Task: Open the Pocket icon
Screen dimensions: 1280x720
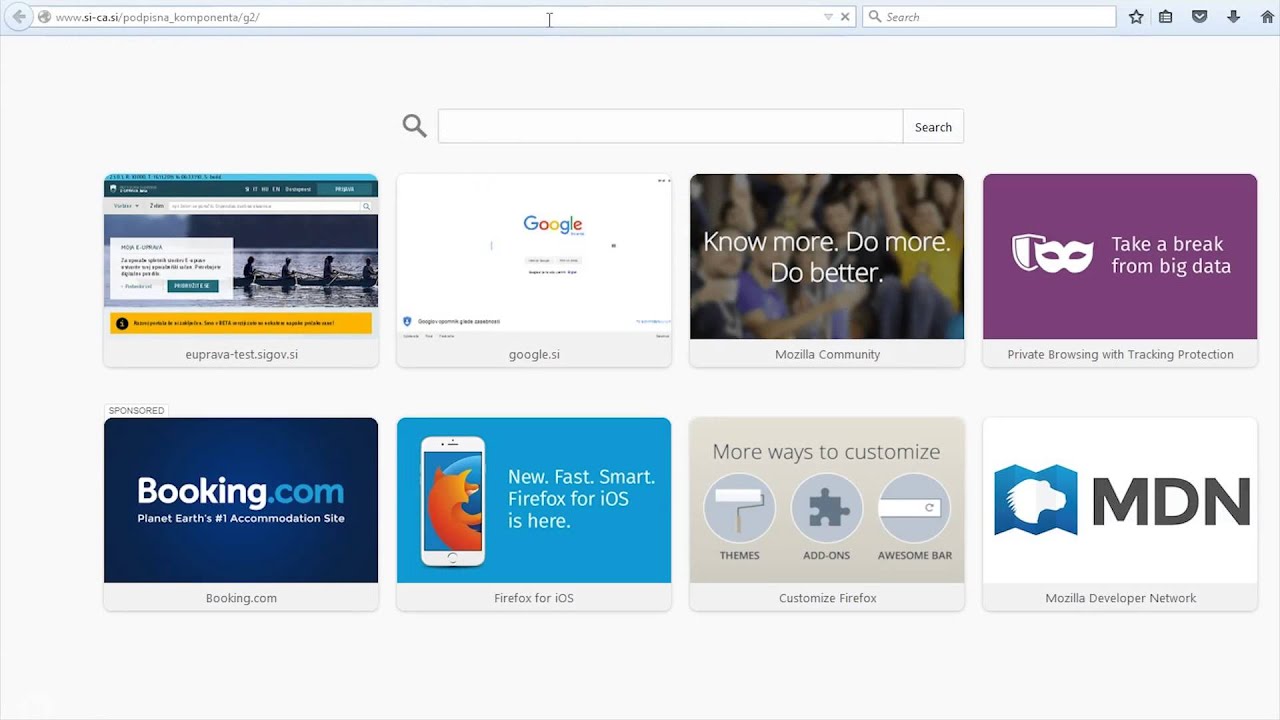Action: 1200,17
